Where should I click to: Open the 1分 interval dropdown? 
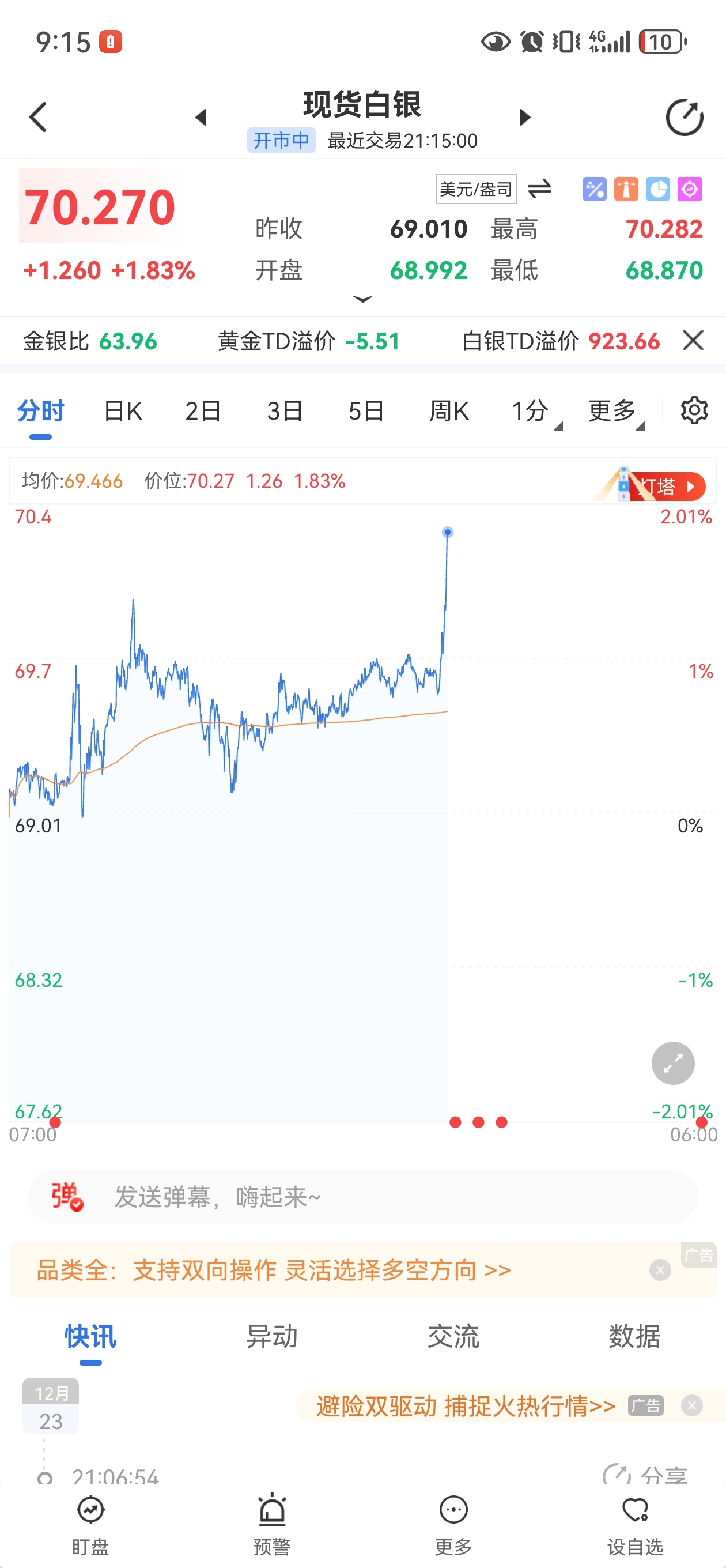click(535, 412)
